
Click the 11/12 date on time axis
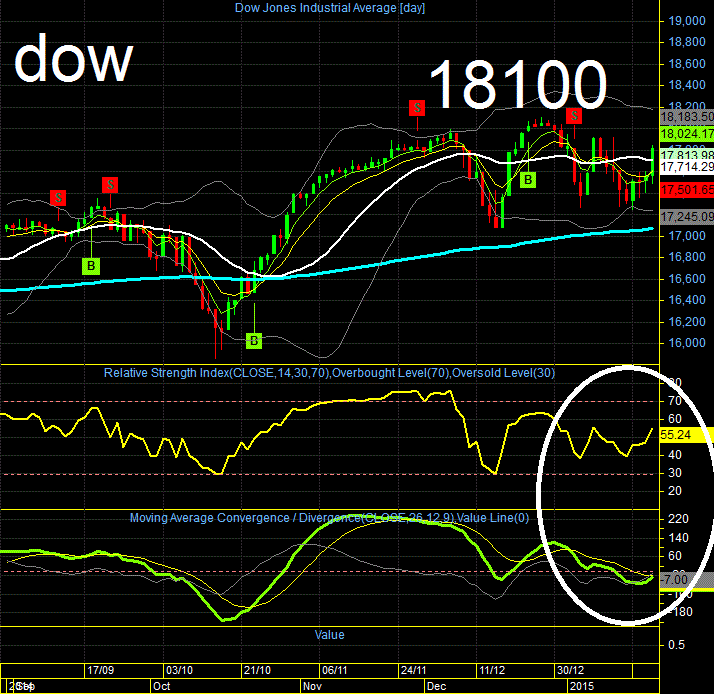[492, 670]
